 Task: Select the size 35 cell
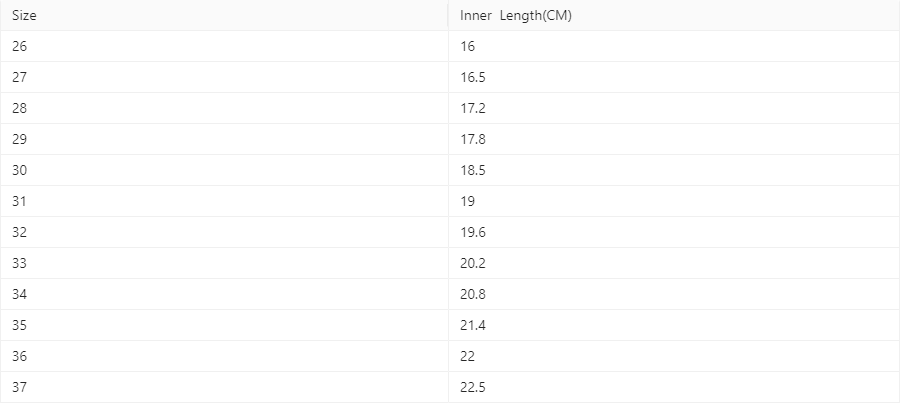(x=20, y=326)
